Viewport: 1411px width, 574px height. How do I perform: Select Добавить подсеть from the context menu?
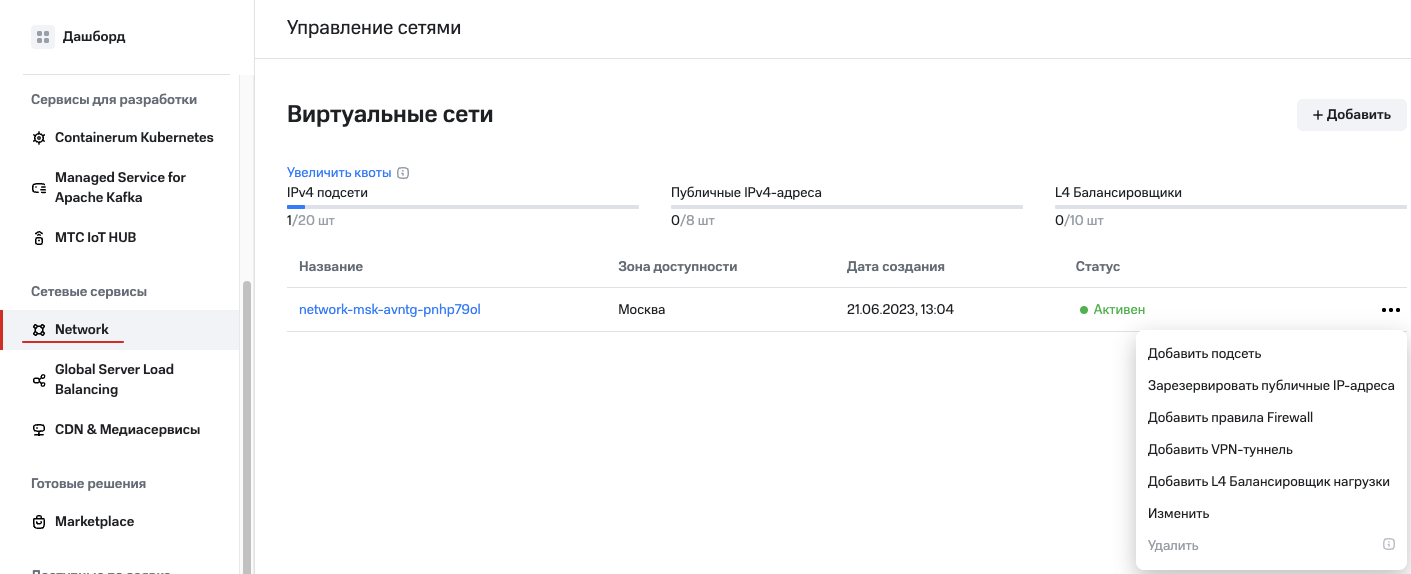point(1204,354)
